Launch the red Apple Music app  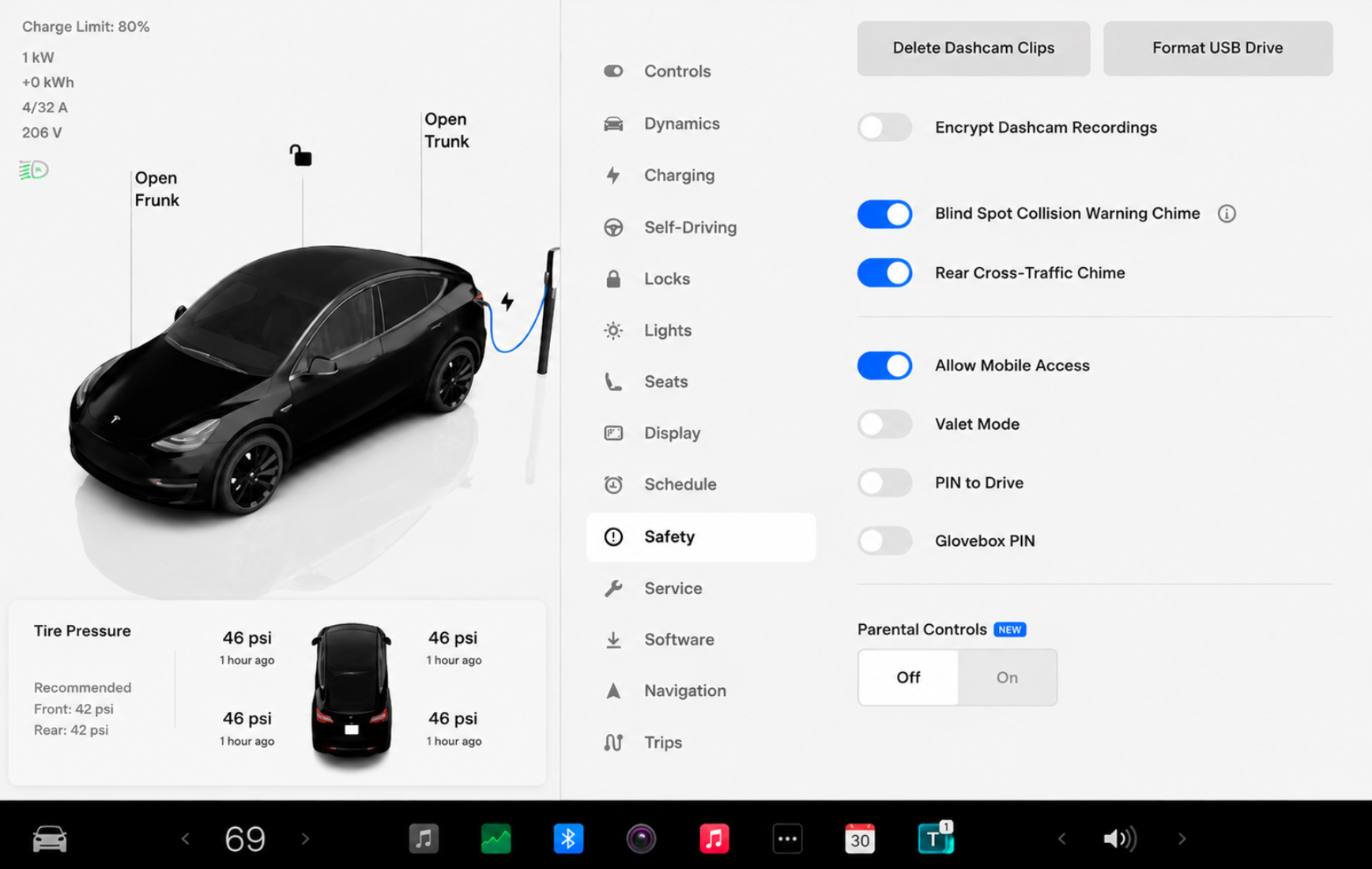coord(714,838)
